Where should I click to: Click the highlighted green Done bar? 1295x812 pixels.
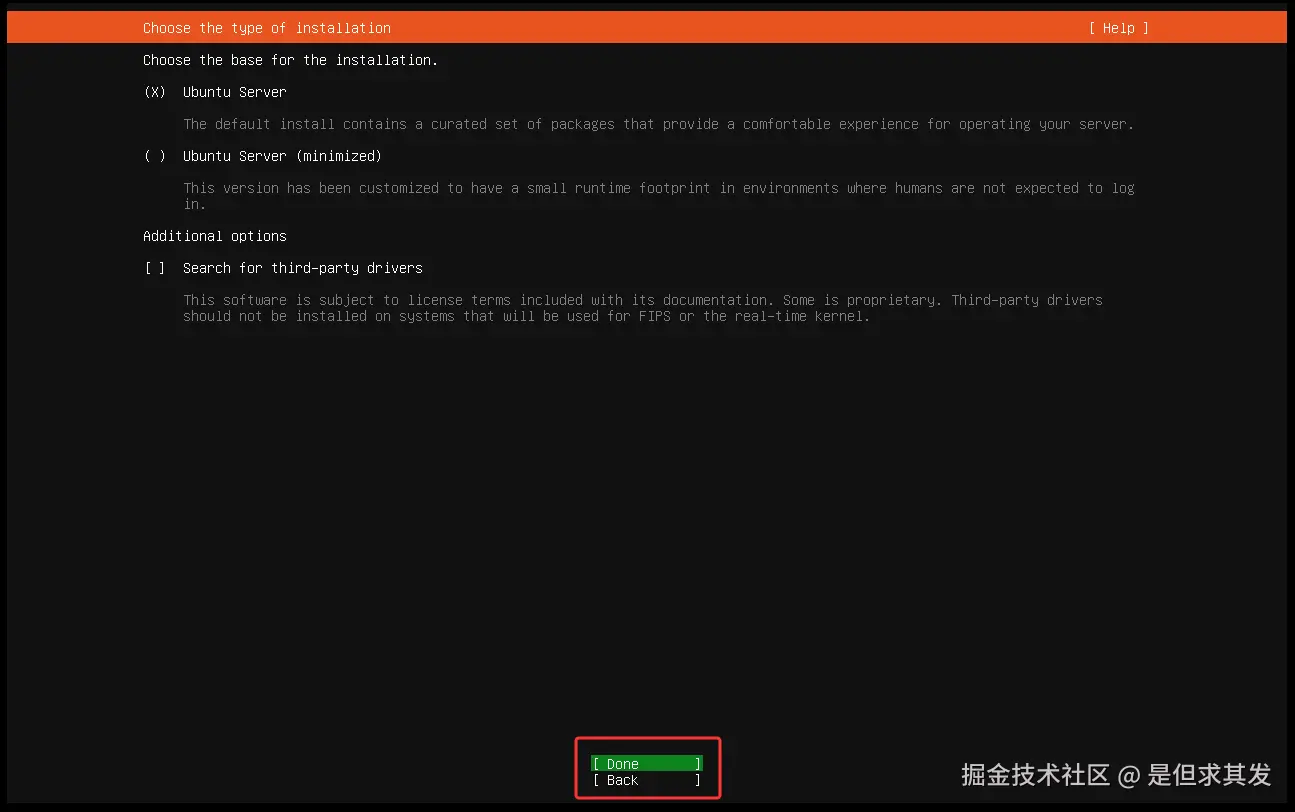(x=646, y=763)
